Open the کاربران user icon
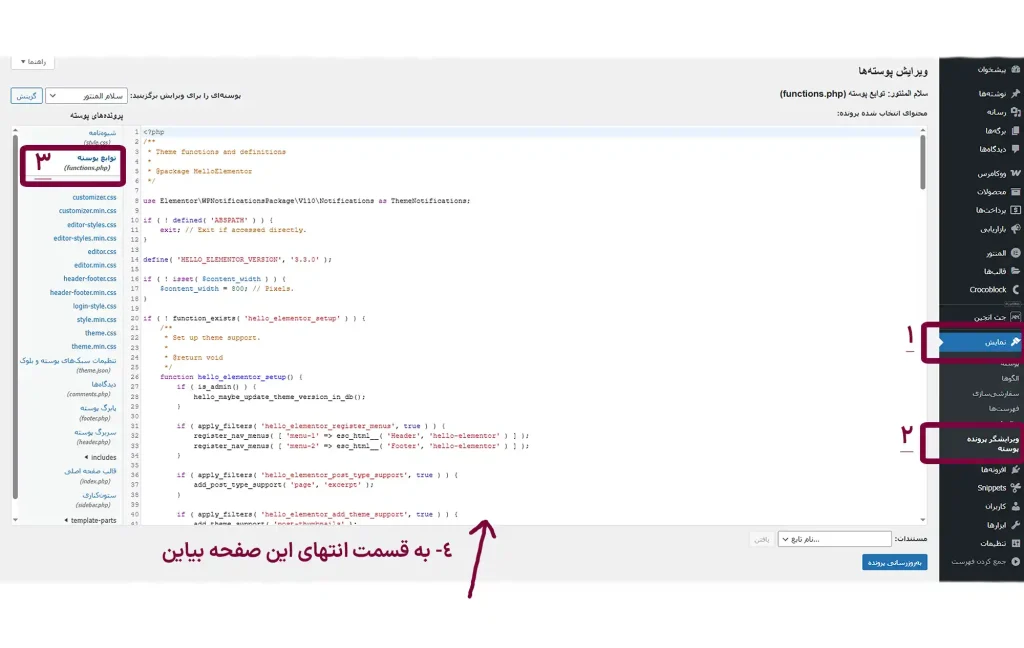The image size is (1024, 648). coord(1016,506)
